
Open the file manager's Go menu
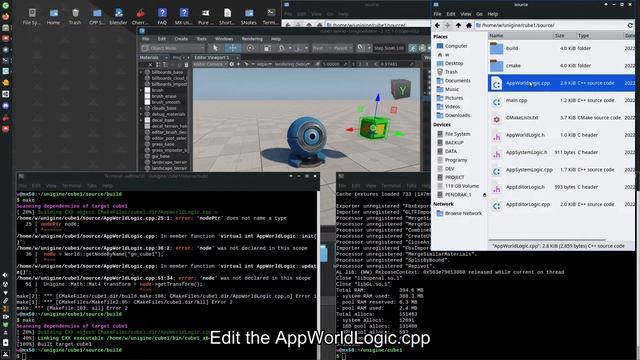(x=479, y=14)
